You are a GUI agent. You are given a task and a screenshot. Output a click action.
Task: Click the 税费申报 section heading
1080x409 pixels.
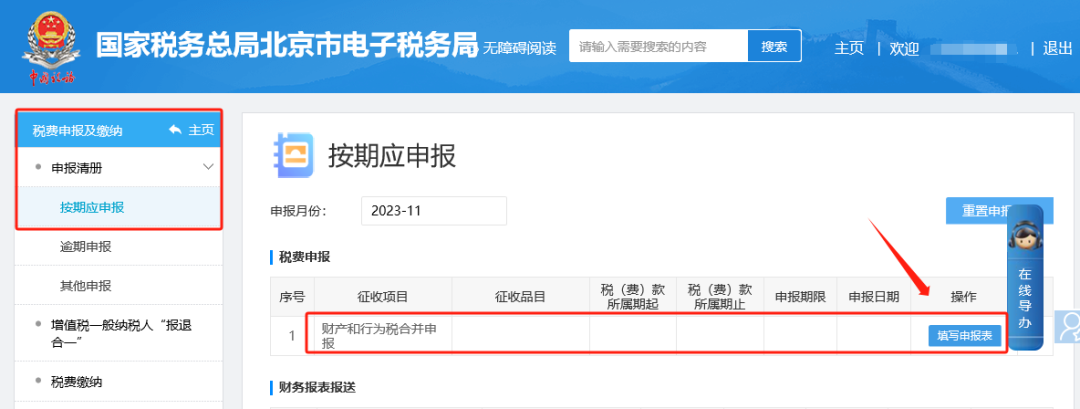pos(304,257)
